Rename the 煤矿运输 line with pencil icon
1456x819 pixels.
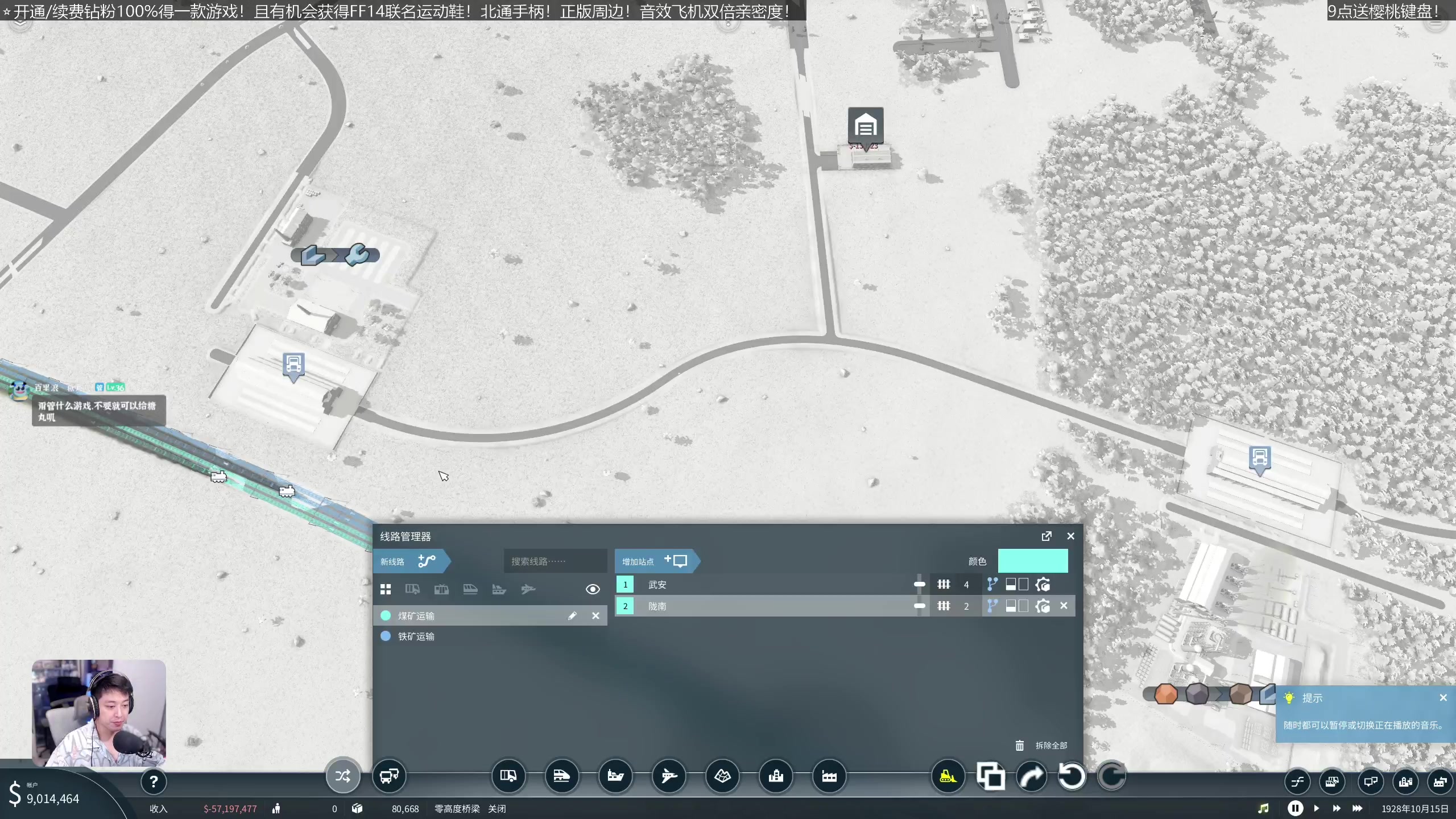click(572, 615)
